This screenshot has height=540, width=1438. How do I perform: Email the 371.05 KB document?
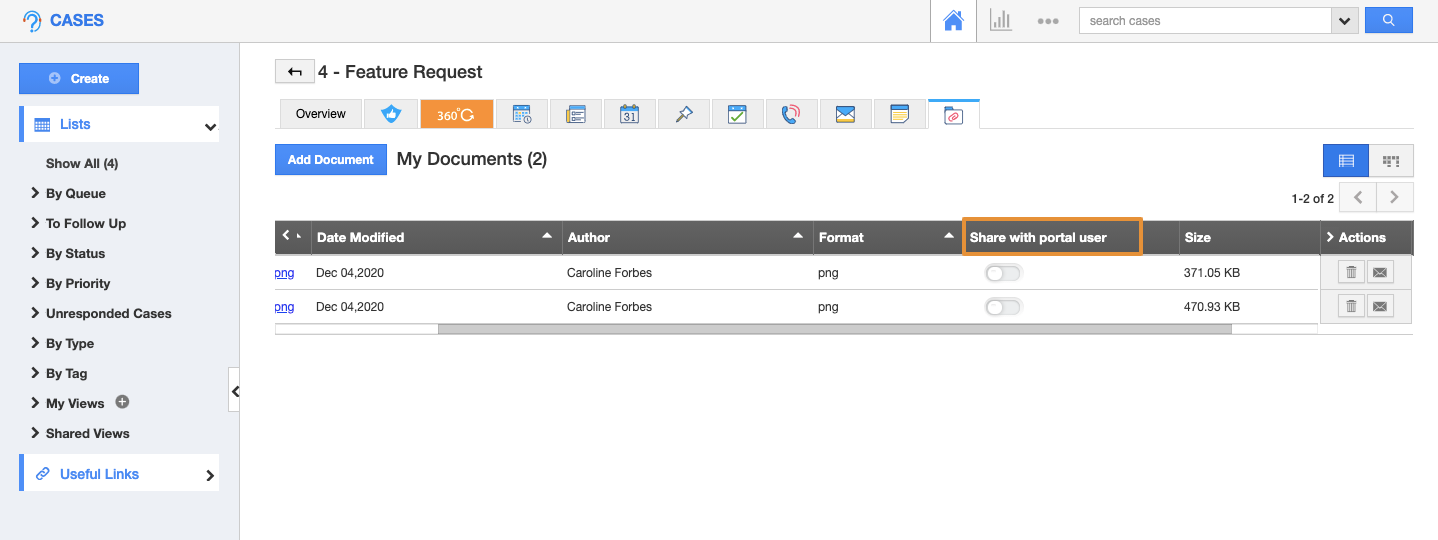coord(1379,273)
